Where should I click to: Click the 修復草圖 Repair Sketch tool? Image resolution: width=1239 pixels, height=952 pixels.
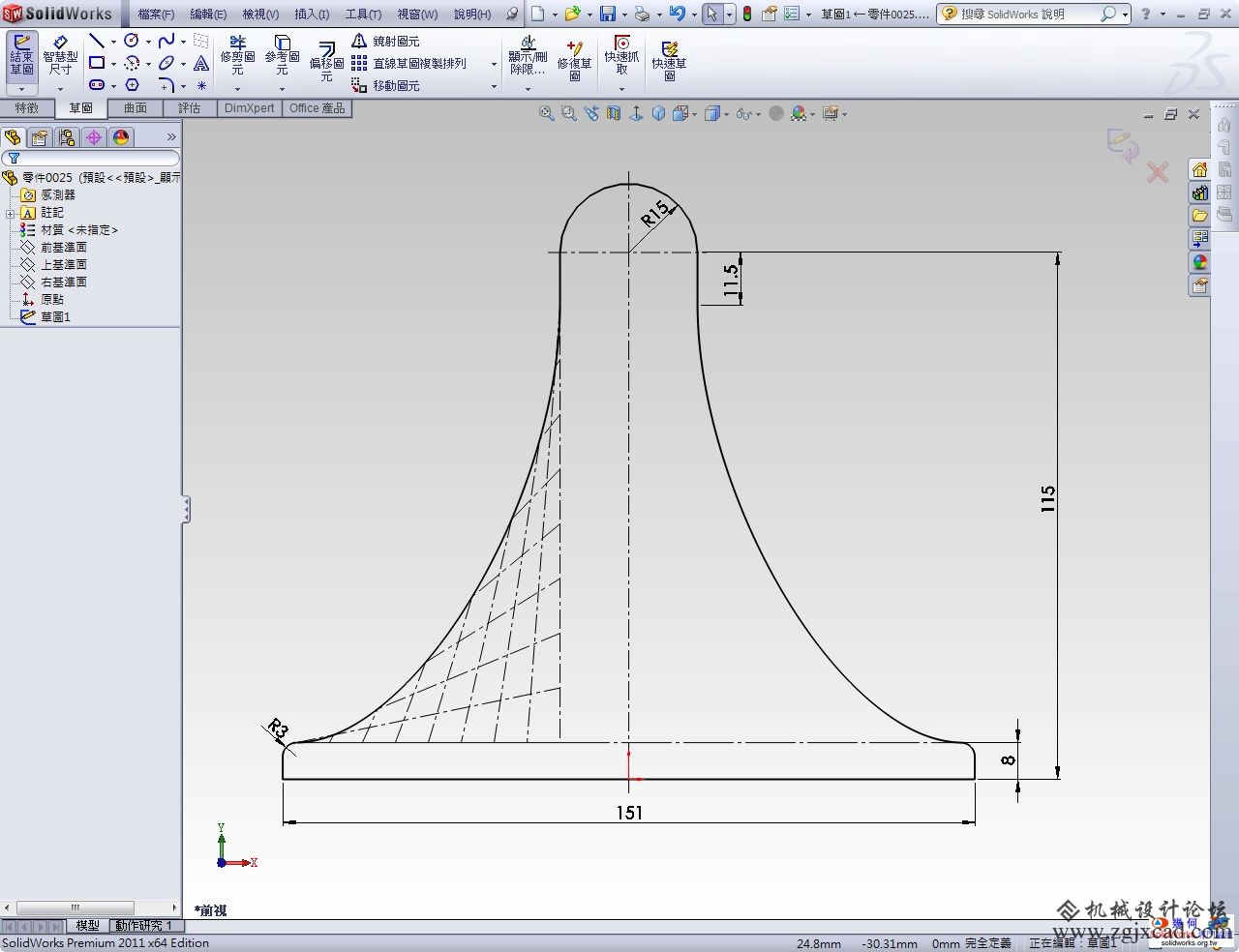pyautogui.click(x=574, y=60)
